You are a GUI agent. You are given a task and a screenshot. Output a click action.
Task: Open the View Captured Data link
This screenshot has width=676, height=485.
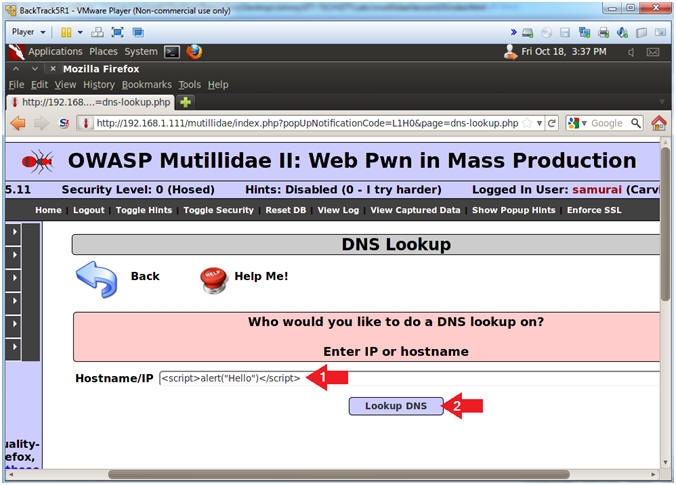click(x=415, y=210)
